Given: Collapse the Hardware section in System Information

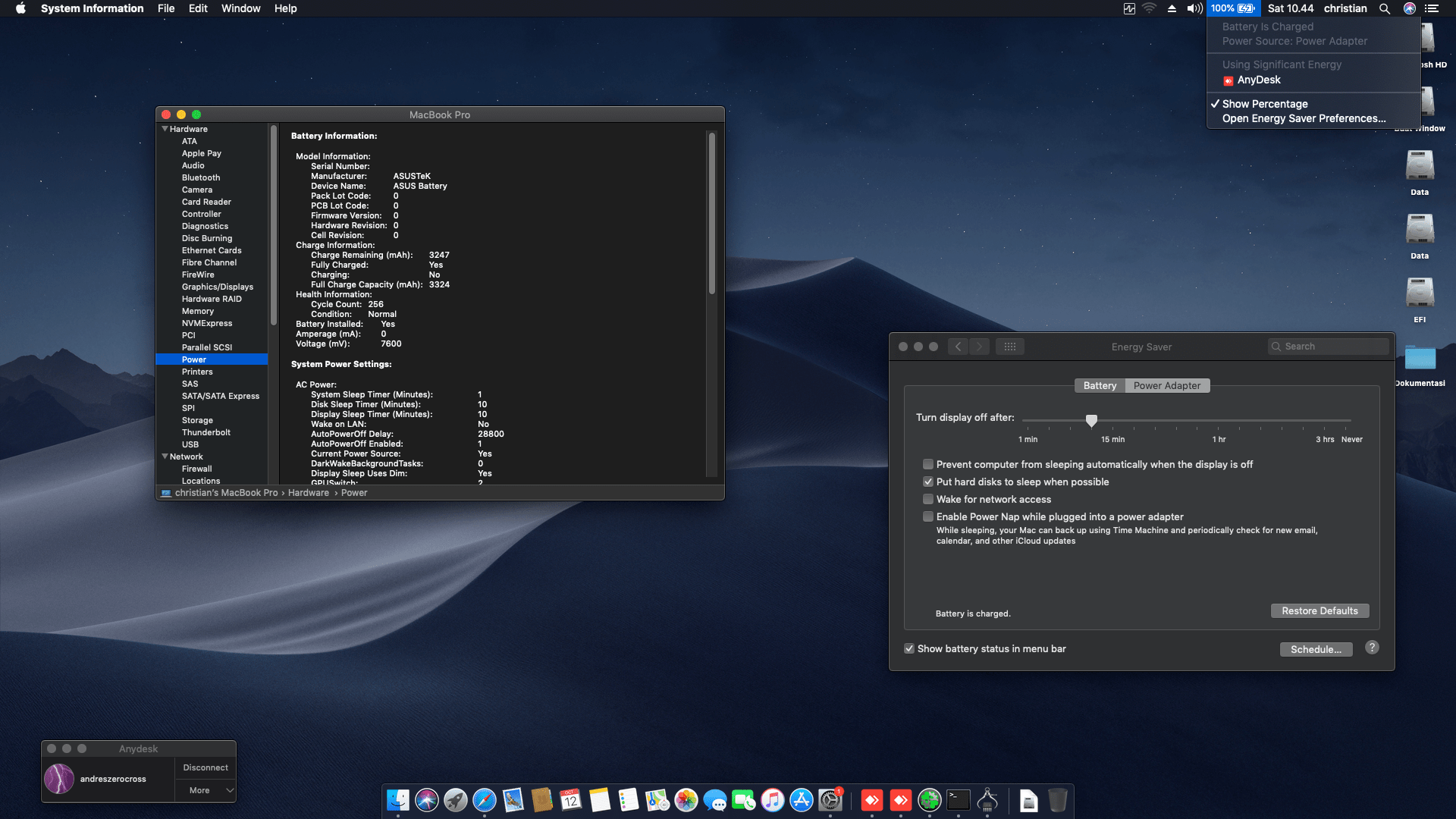Looking at the screenshot, I should tap(165, 129).
